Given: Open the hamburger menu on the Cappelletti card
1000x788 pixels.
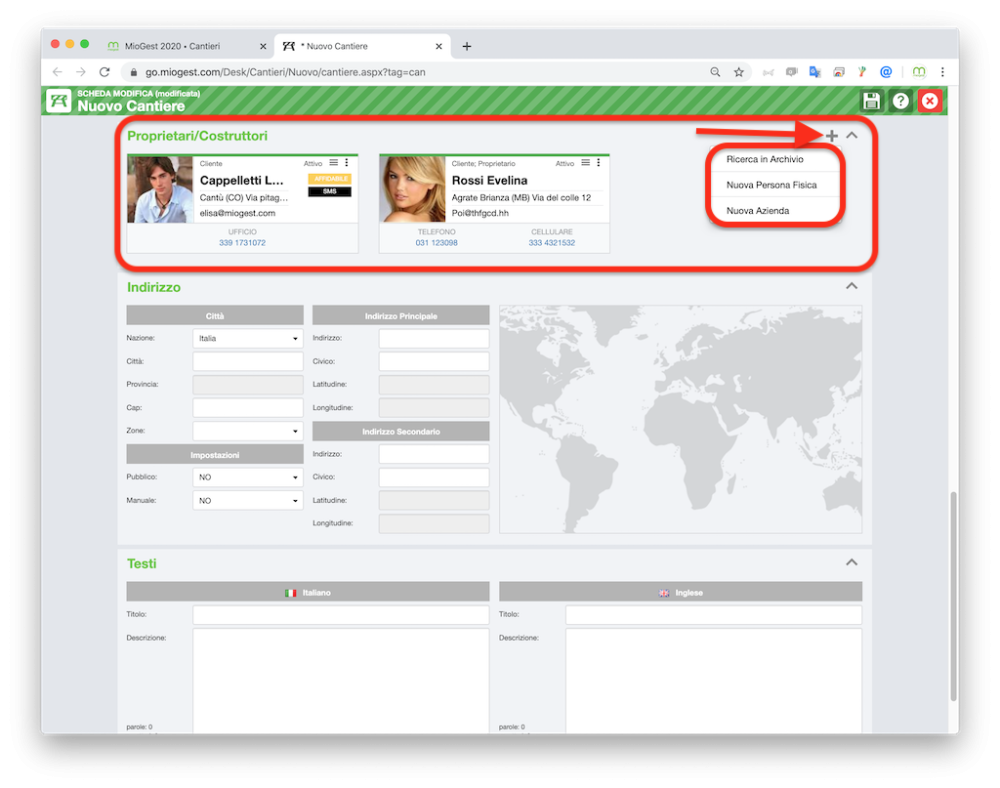Looking at the screenshot, I should click(x=334, y=163).
